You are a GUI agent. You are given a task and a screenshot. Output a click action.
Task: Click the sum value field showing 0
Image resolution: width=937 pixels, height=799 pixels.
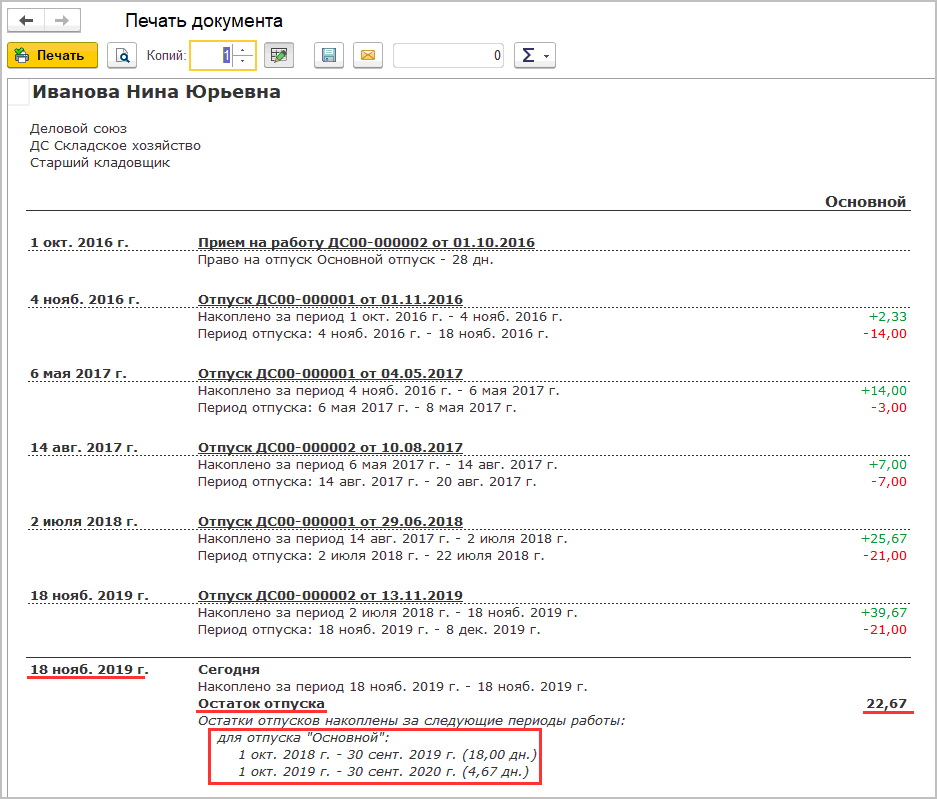click(x=449, y=56)
